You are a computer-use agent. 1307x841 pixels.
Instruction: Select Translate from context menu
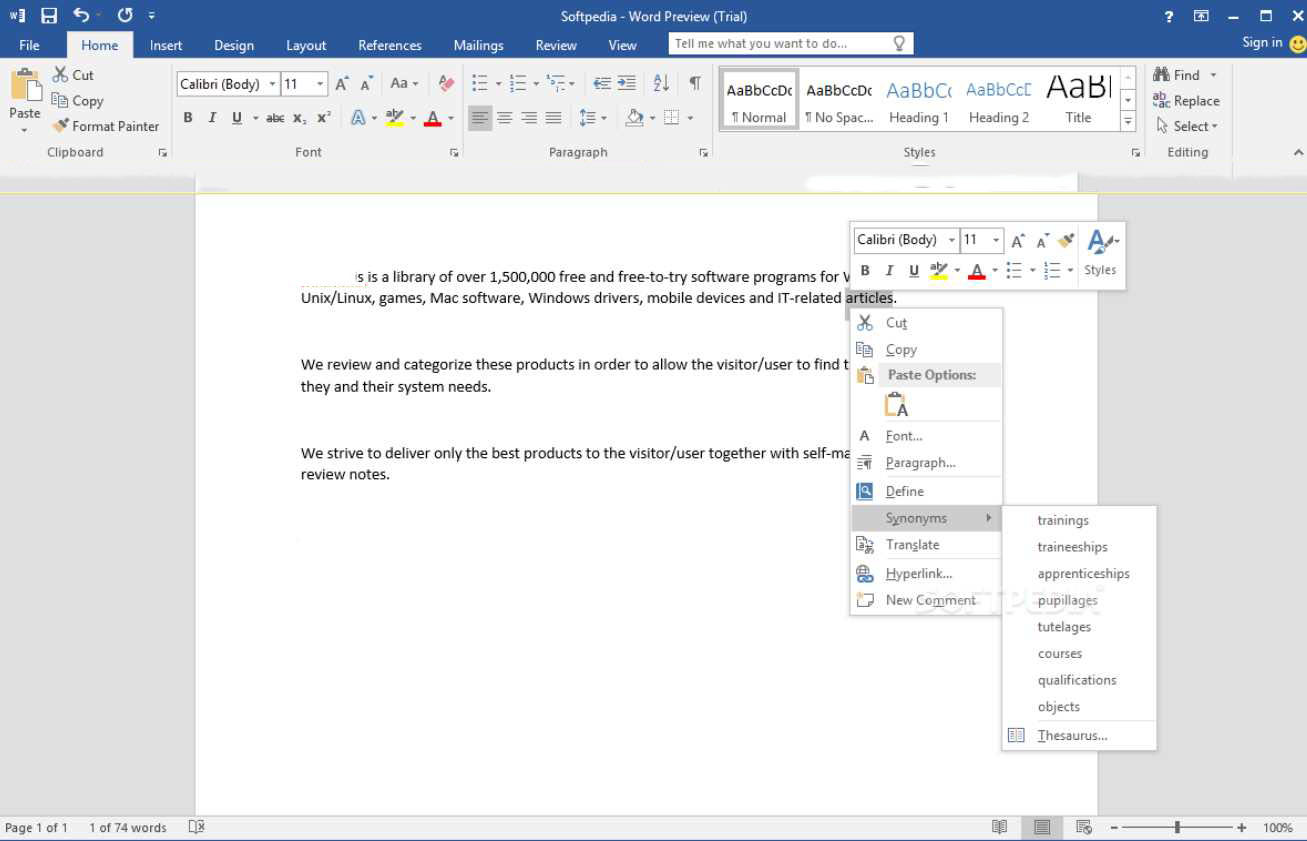(x=926, y=545)
